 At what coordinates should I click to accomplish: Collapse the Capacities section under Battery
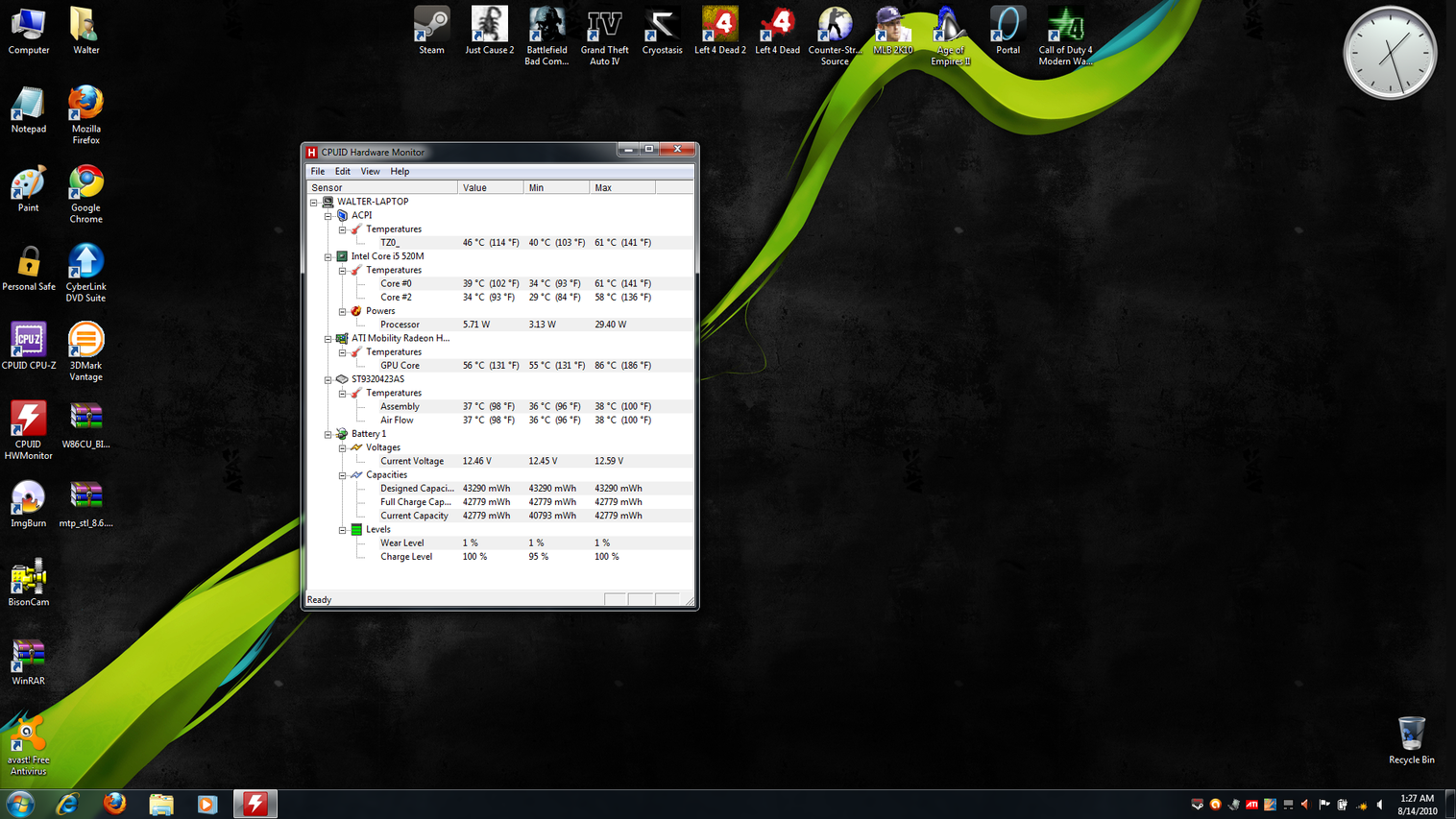click(343, 475)
